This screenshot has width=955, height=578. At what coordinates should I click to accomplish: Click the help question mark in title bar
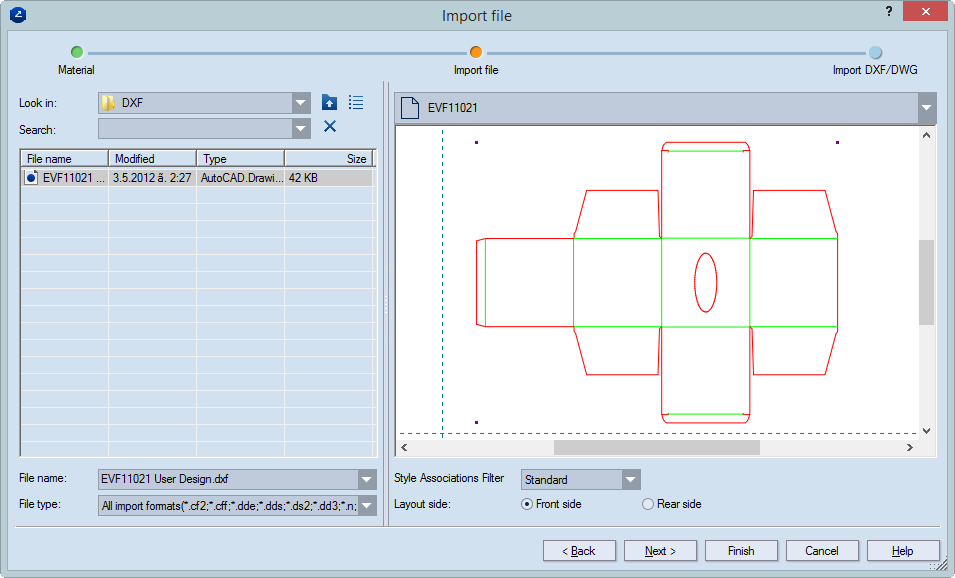click(889, 12)
